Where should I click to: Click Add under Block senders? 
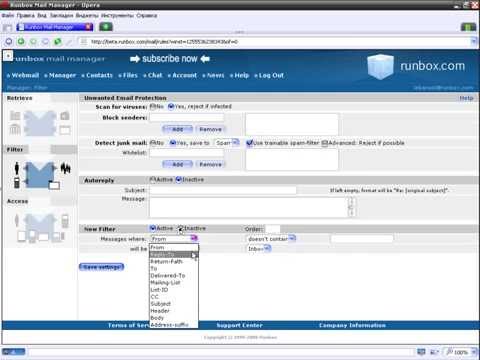(177, 129)
